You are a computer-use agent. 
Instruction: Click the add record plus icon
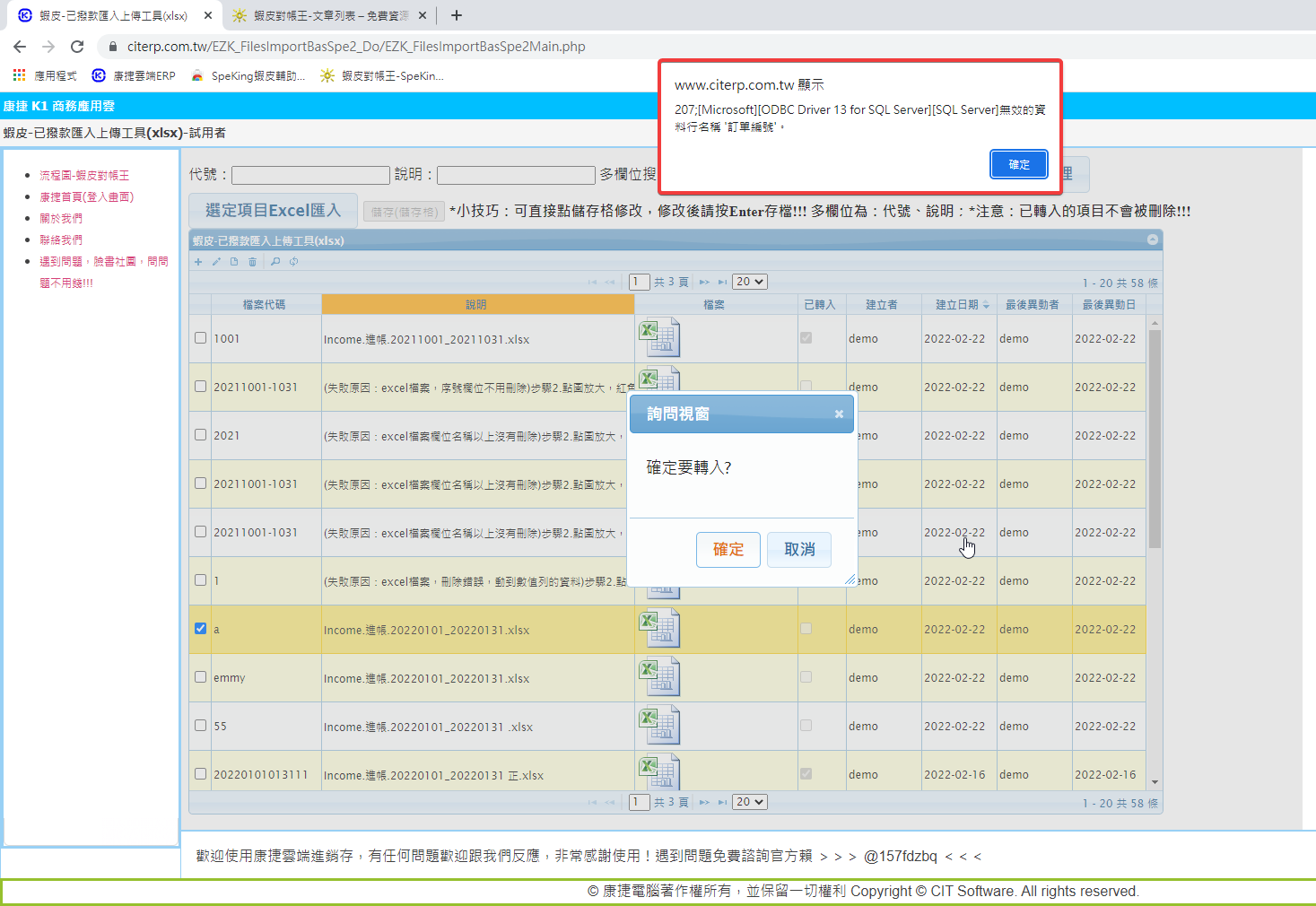click(198, 262)
